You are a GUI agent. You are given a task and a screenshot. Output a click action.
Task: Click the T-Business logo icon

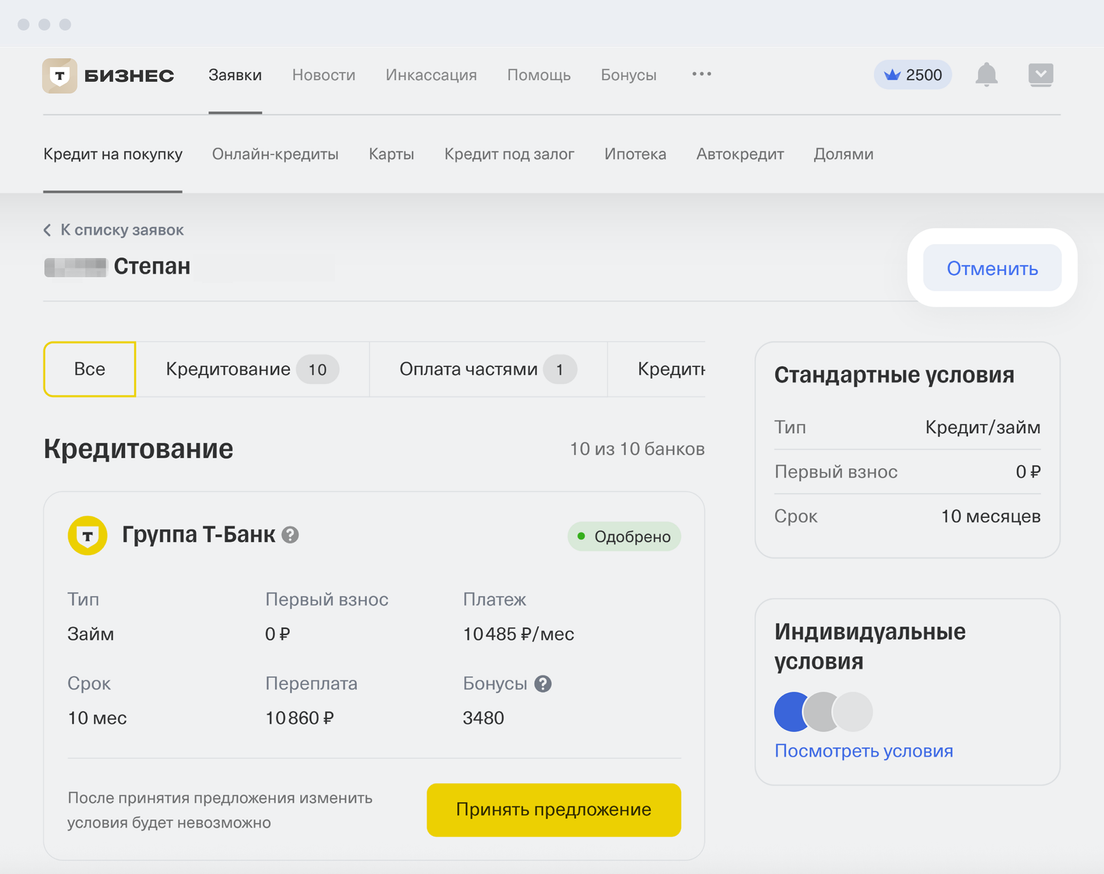(x=59, y=76)
